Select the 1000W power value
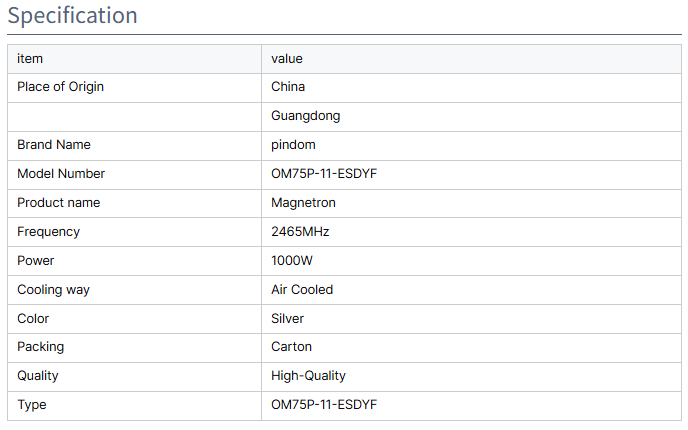Viewport: 688px width, 430px height. 292,261
